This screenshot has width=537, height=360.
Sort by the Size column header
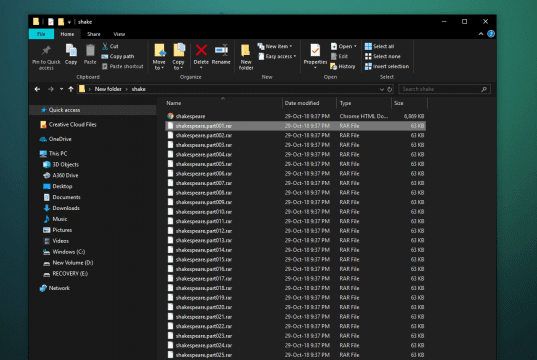pos(409,103)
